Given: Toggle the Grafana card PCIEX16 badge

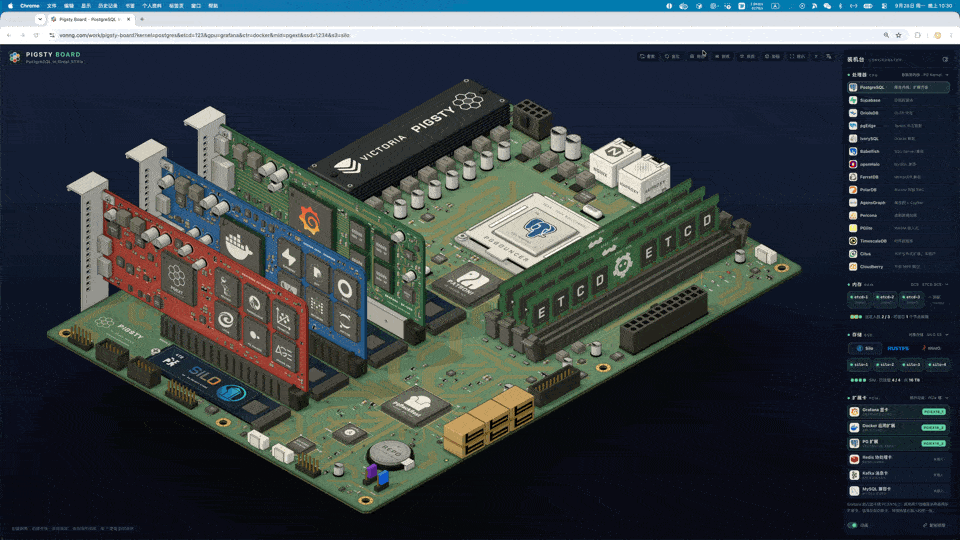Looking at the screenshot, I should click(934, 411).
